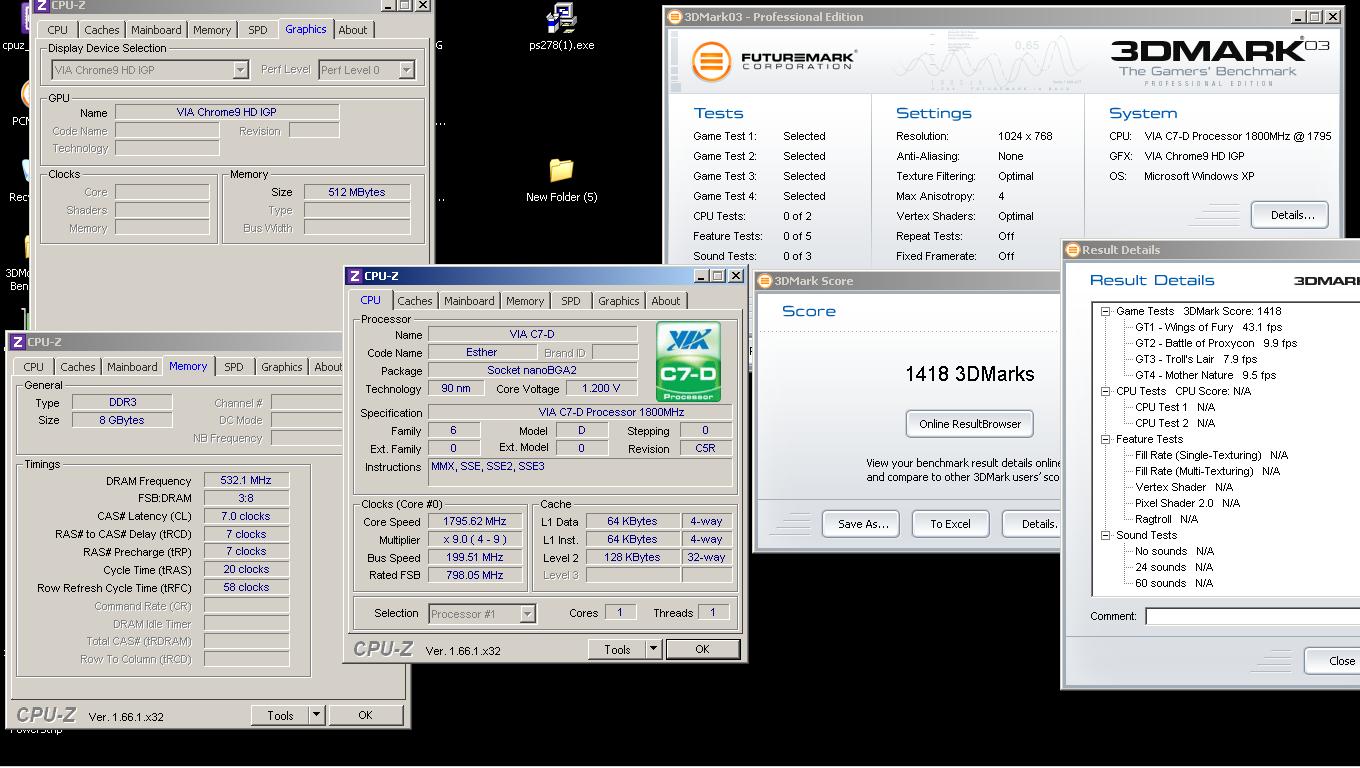Open Tools dropdown arrow in Memory window
This screenshot has height=768, width=1360.
316,715
